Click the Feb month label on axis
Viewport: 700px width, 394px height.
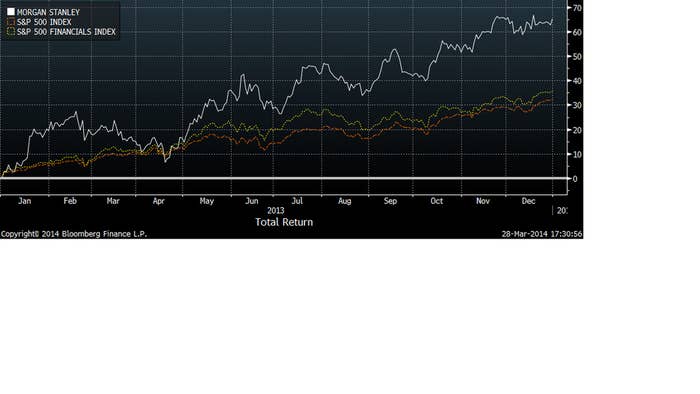click(x=70, y=201)
